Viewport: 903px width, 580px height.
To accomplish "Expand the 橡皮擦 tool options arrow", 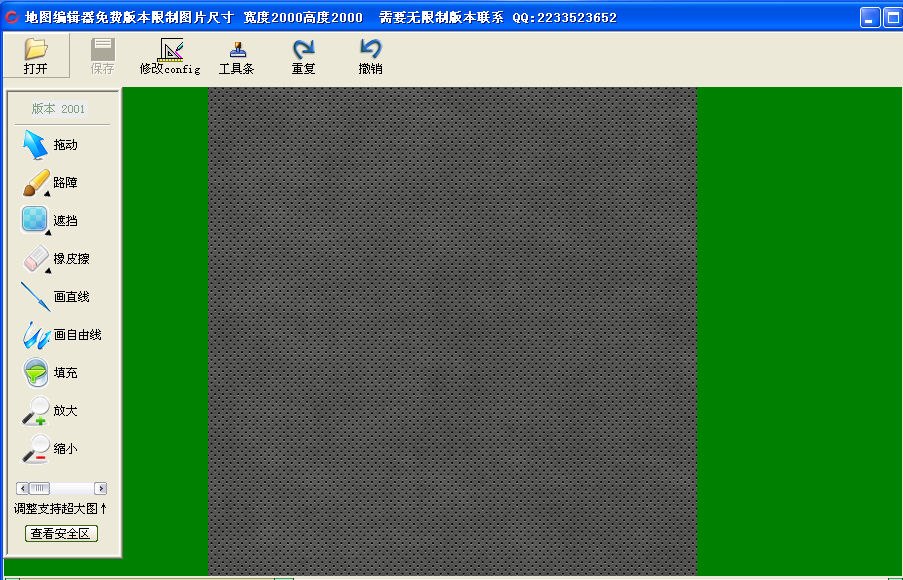I will pyautogui.click(x=48, y=271).
